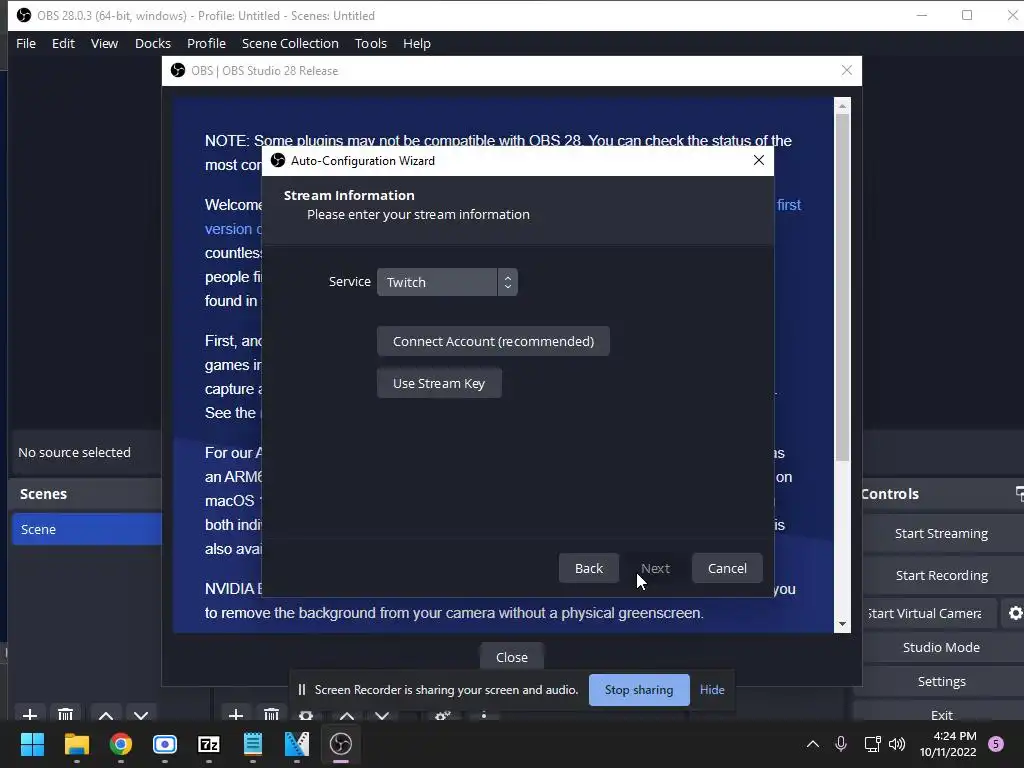The width and height of the screenshot is (1024, 768).
Task: Add a new source with the Sources plus icon
Action: [x=236, y=714]
